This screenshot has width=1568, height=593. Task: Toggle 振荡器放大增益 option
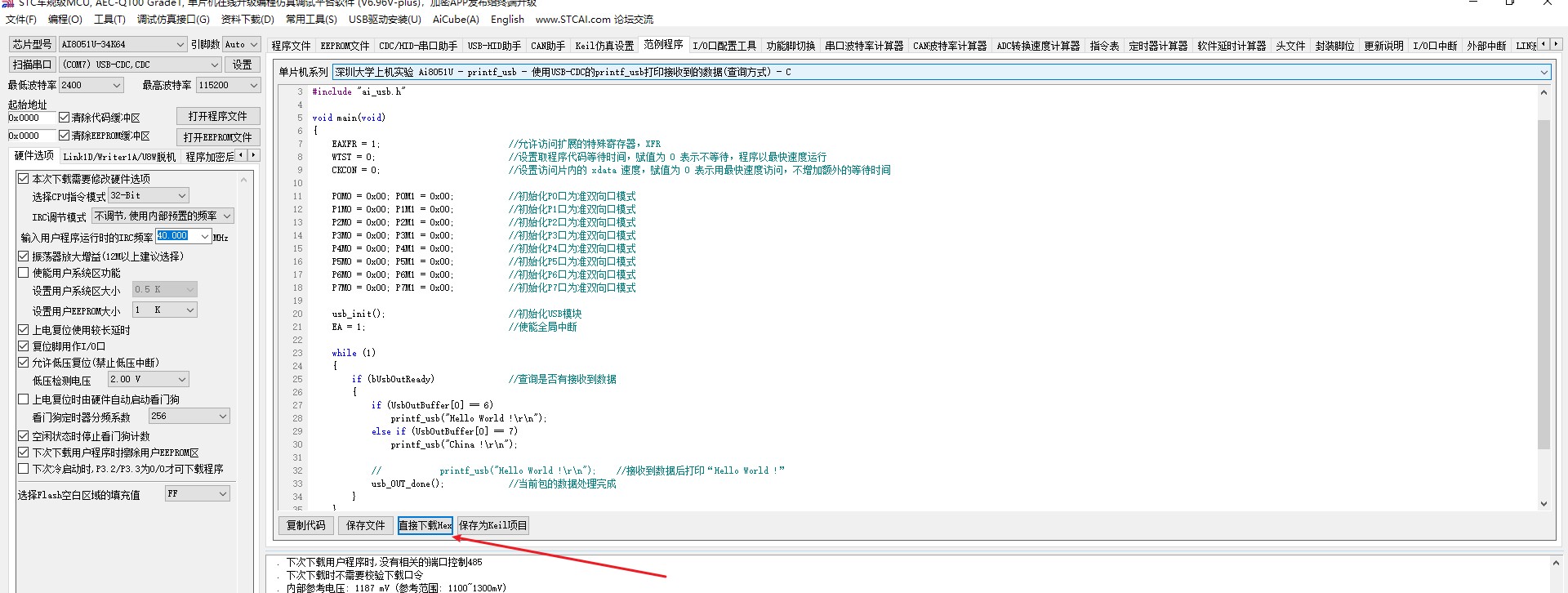click(24, 256)
